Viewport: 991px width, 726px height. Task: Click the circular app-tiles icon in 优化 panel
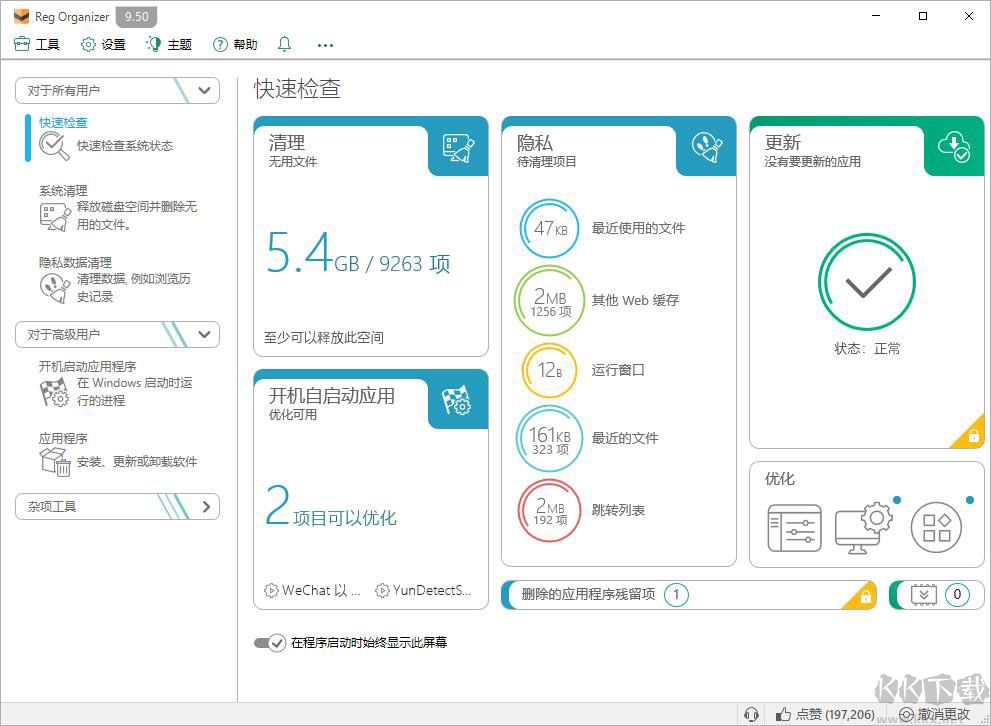click(937, 527)
